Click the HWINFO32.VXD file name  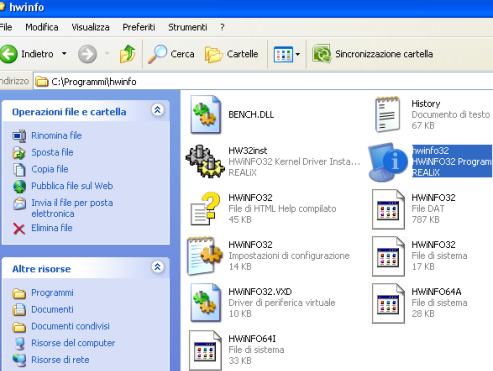pyautogui.click(x=260, y=292)
